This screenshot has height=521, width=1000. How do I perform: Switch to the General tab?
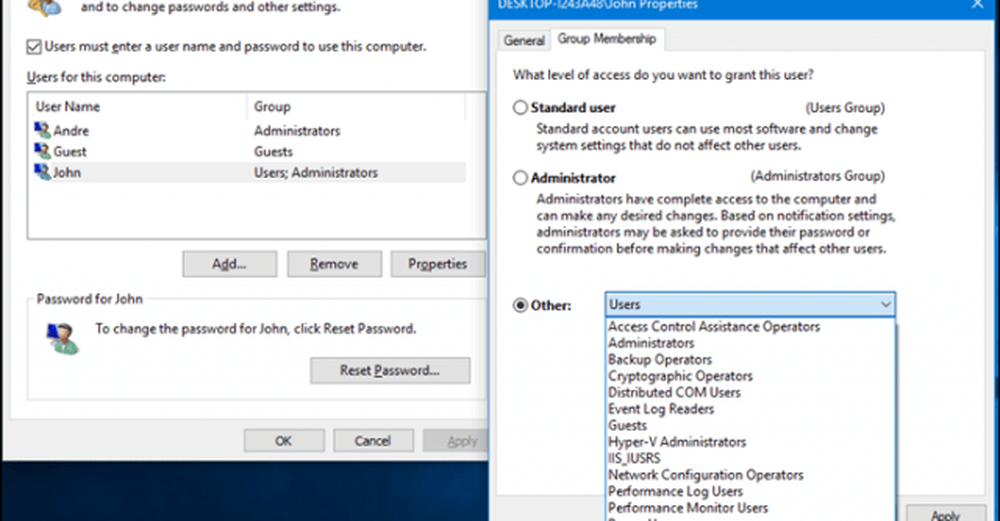click(524, 41)
